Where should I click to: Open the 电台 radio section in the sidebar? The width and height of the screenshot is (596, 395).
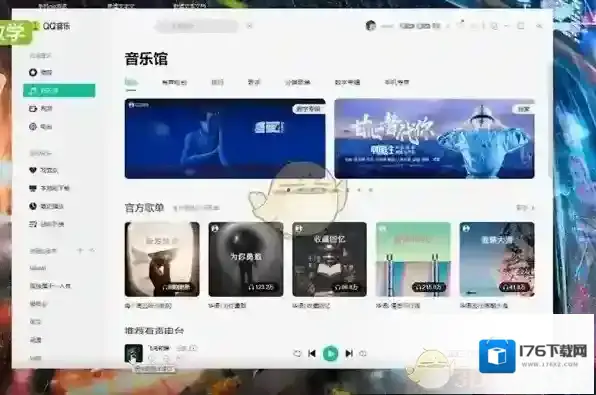click(41, 127)
